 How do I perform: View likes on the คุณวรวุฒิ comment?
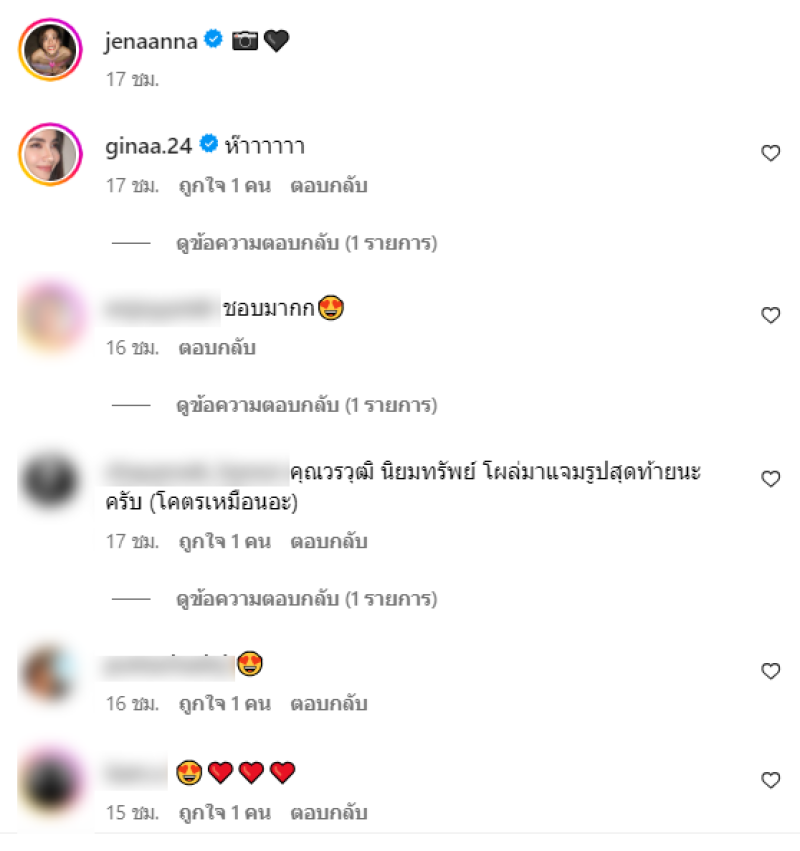click(x=225, y=541)
